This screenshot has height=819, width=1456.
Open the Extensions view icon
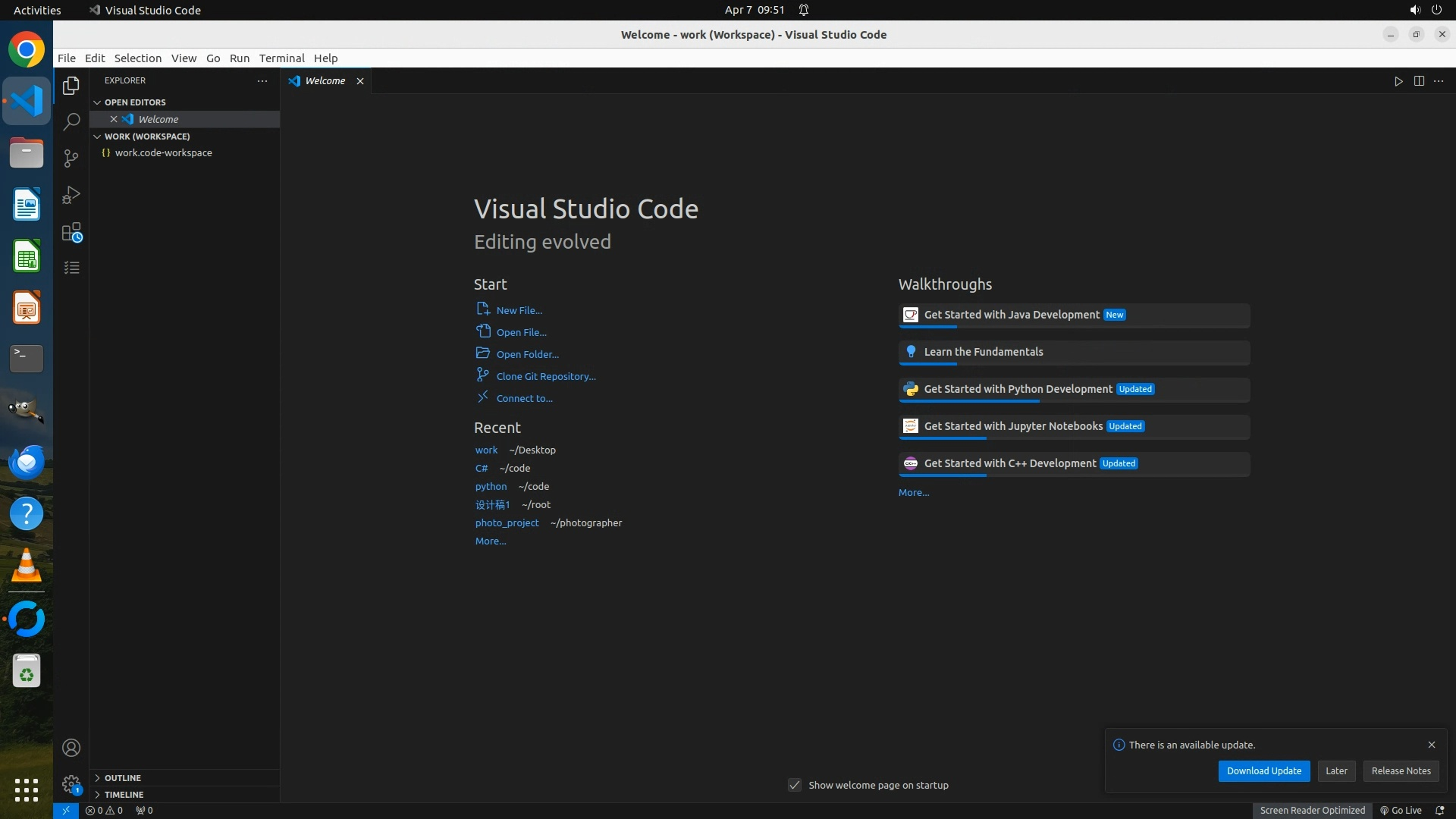pos(71,232)
